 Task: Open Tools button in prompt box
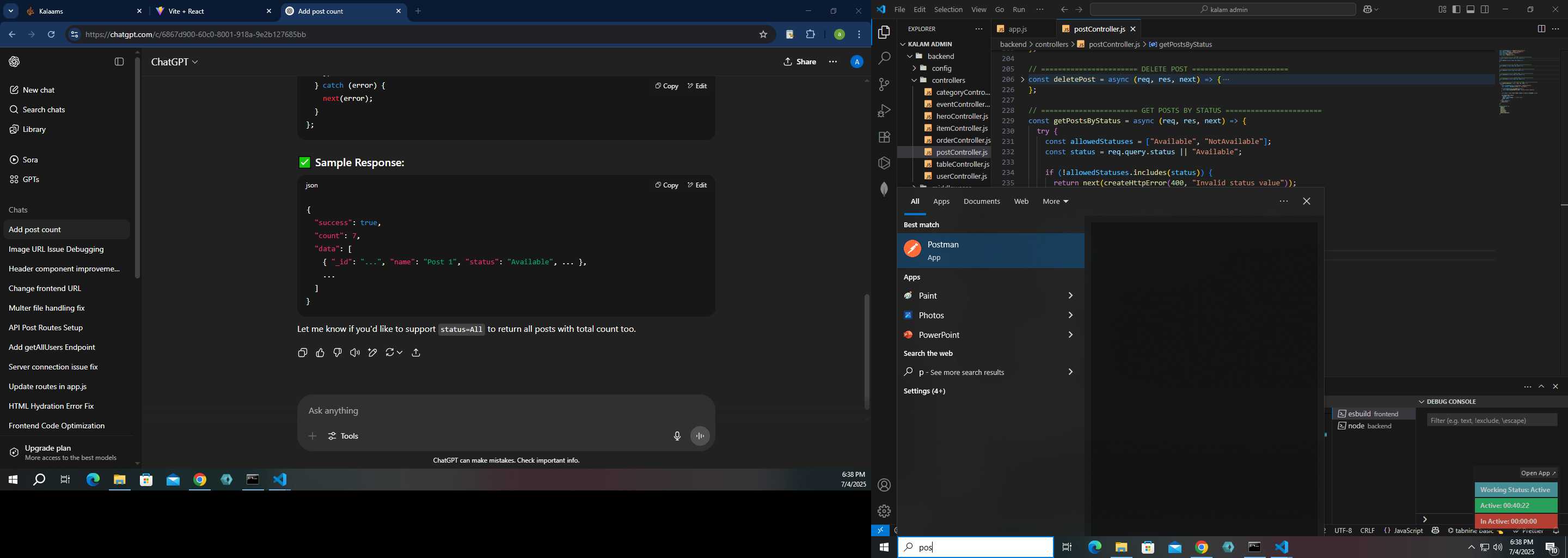[344, 436]
